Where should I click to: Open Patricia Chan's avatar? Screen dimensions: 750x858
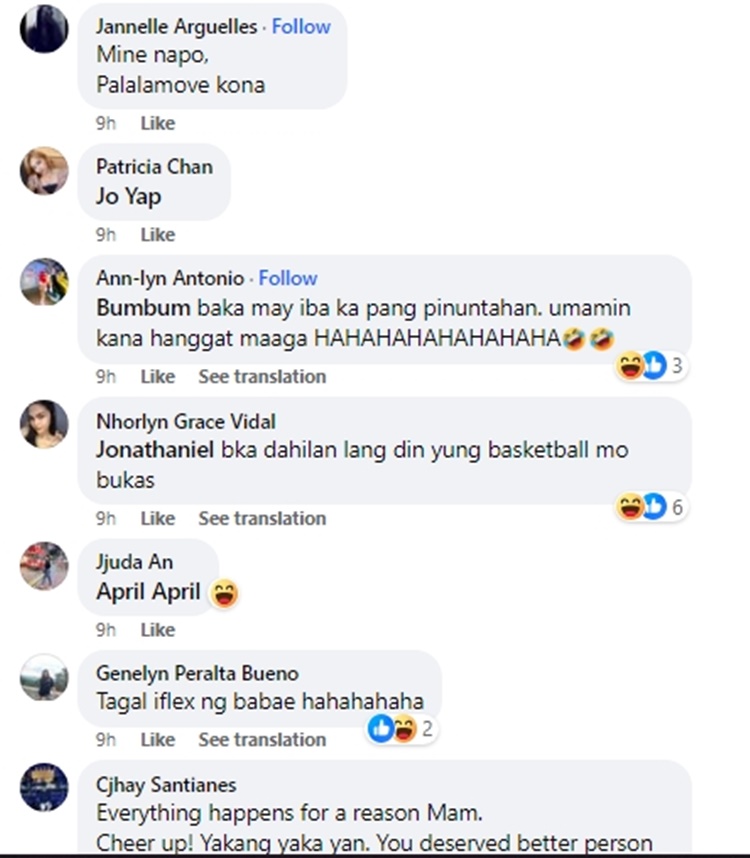pos(44,171)
